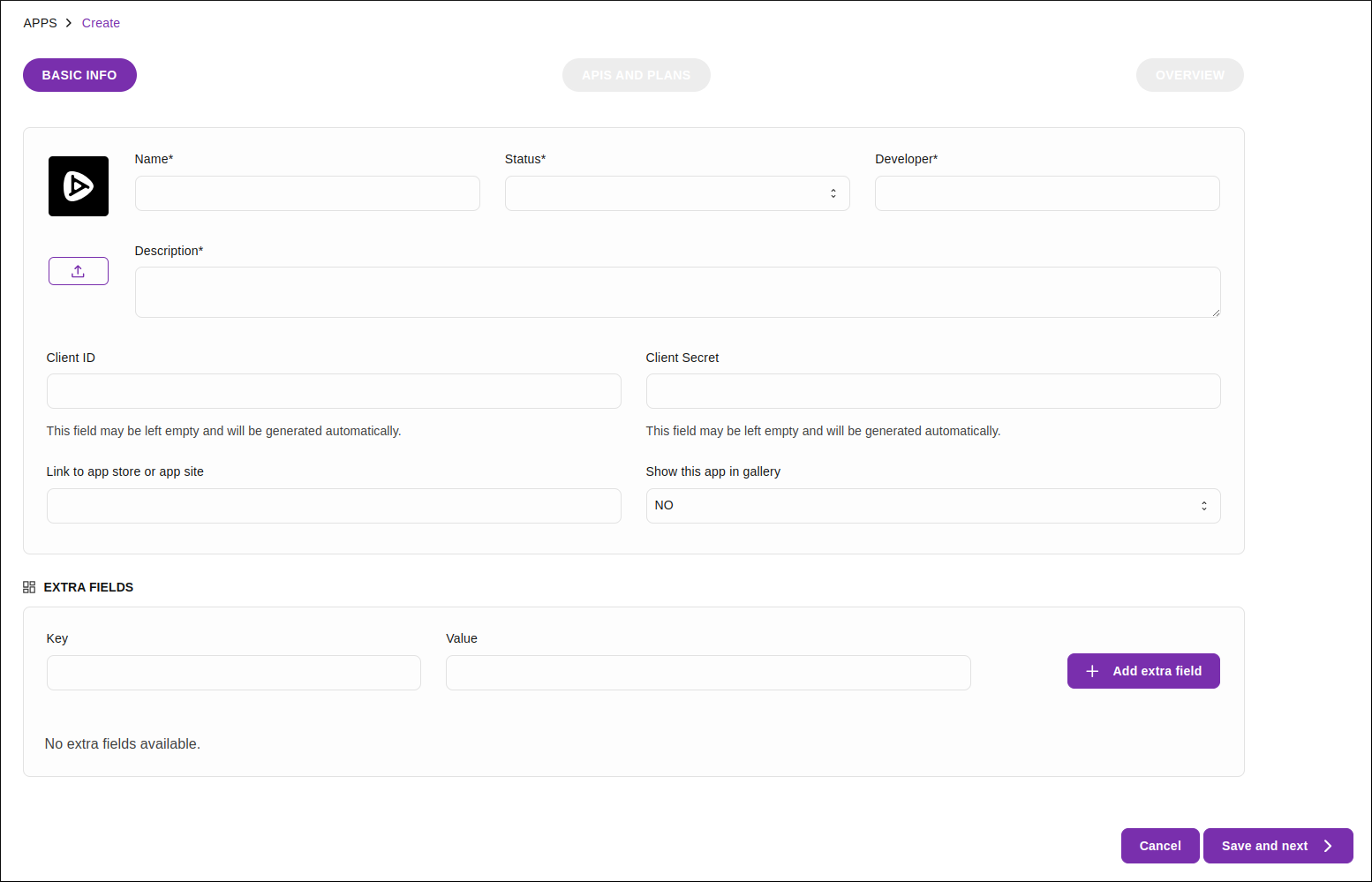Click the plus icon on Add extra field

[x=1092, y=671]
